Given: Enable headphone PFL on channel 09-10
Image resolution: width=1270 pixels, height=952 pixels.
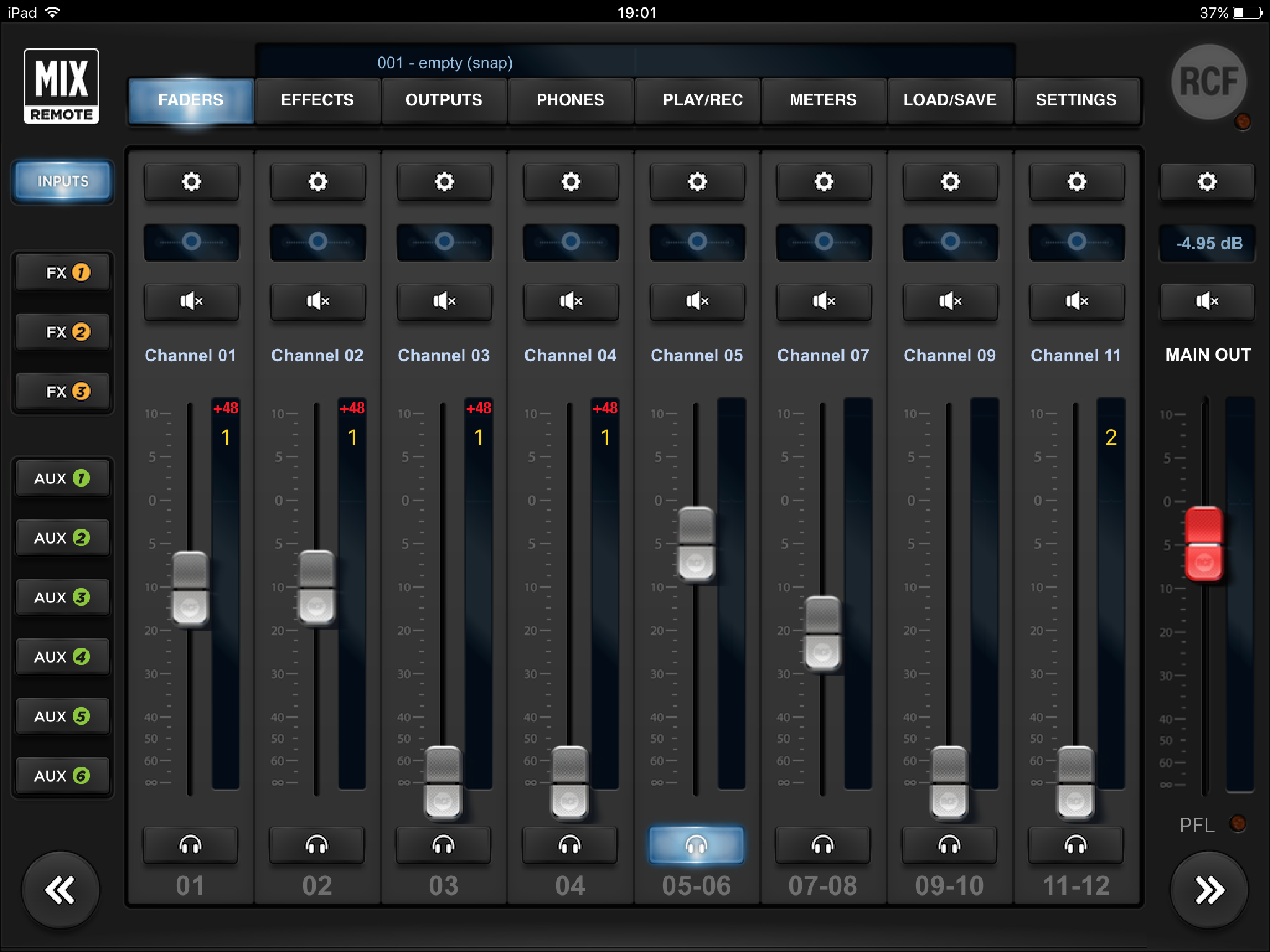Looking at the screenshot, I should [949, 845].
